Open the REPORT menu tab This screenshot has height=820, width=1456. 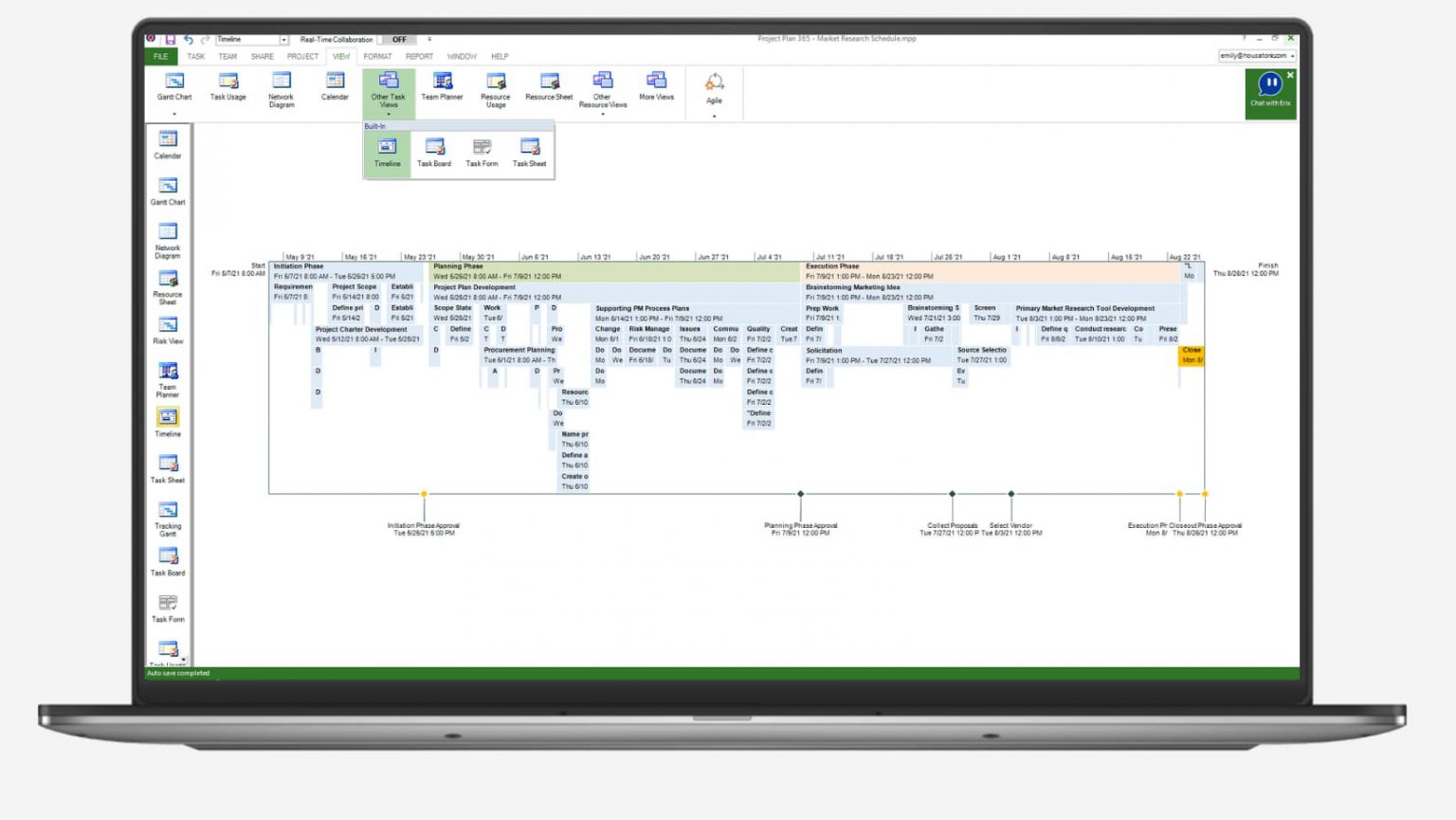419,57
